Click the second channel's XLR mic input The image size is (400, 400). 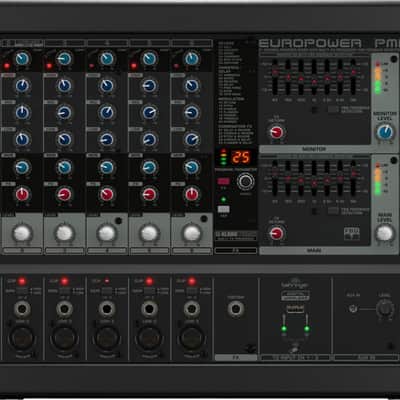click(64, 338)
